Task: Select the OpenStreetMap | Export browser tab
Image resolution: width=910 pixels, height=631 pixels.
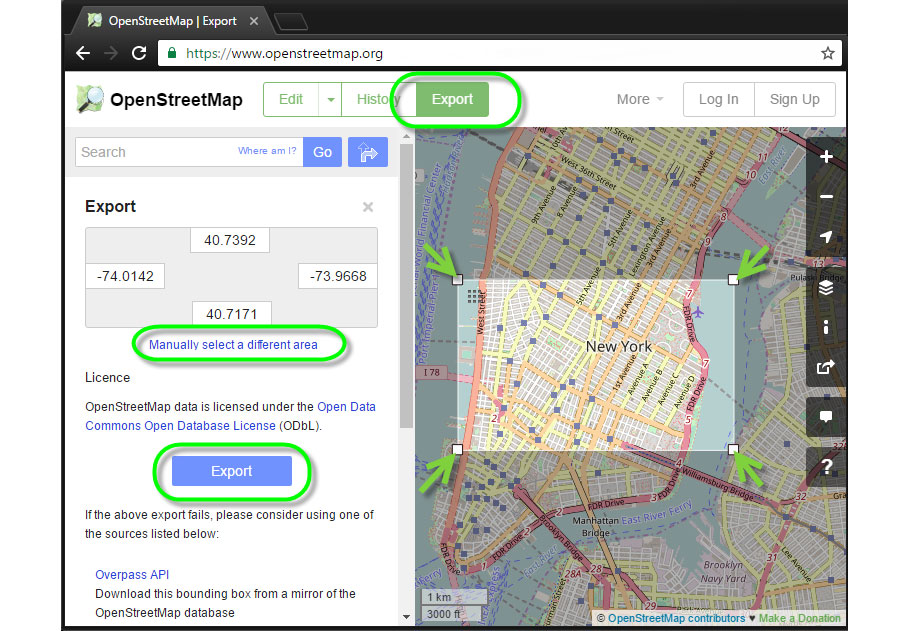Action: (x=172, y=21)
